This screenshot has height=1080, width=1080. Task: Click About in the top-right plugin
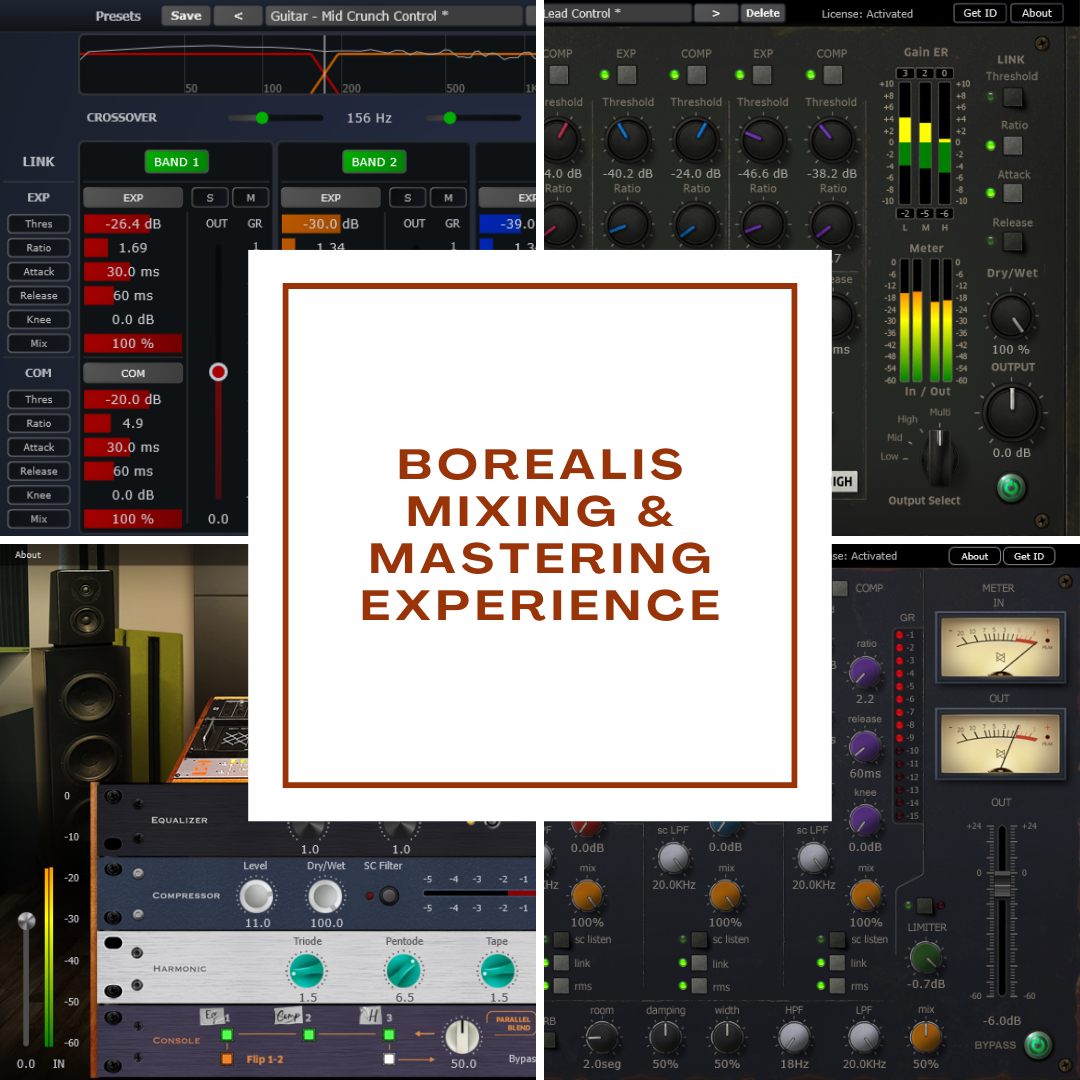point(1037,13)
